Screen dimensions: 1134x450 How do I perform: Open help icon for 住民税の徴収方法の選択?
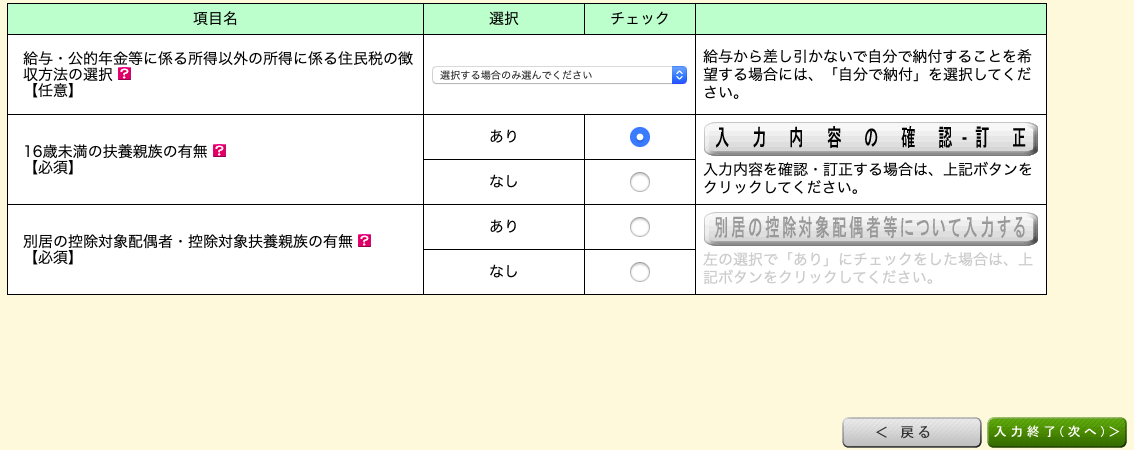[124, 75]
